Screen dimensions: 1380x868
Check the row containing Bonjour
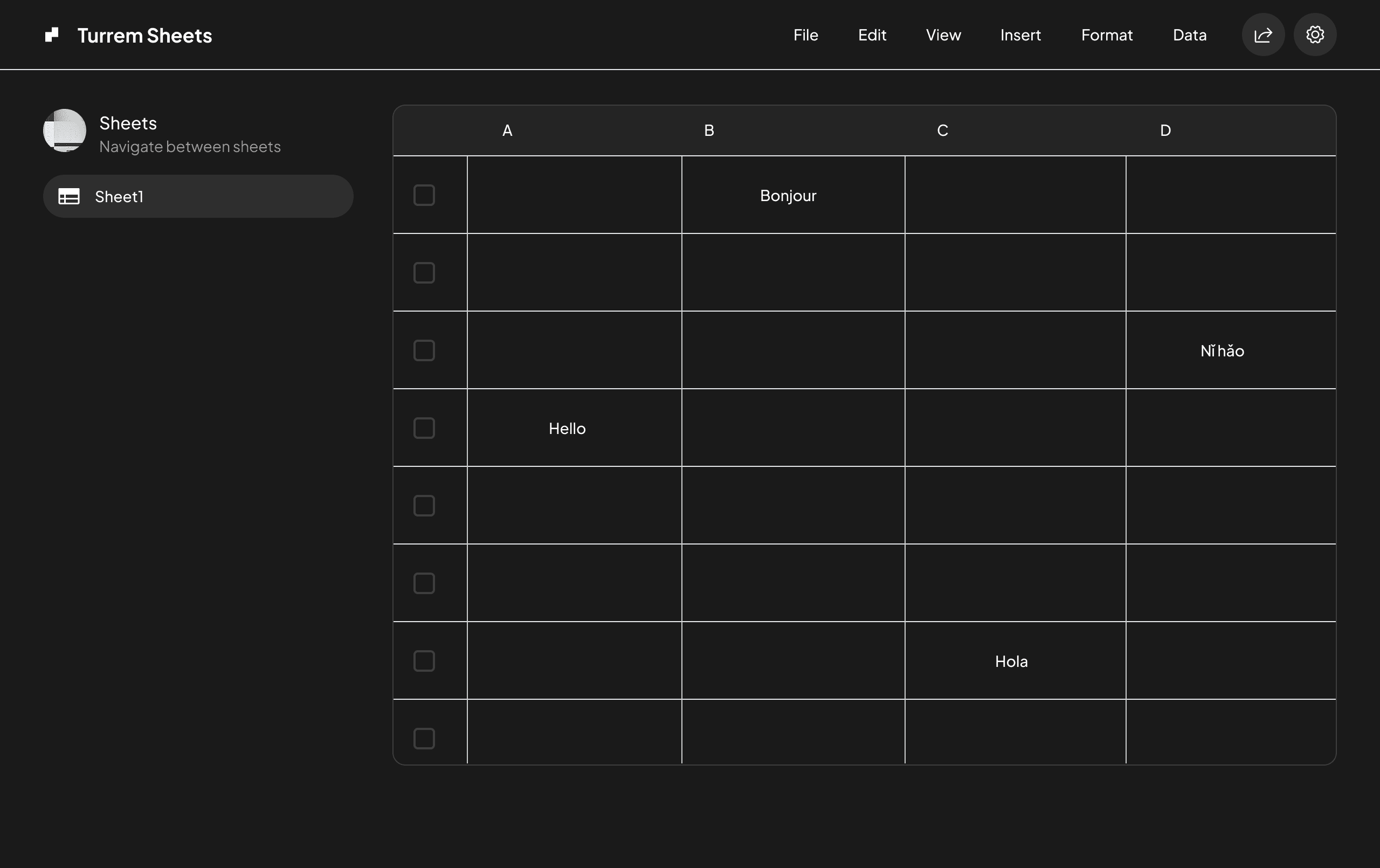(424, 195)
